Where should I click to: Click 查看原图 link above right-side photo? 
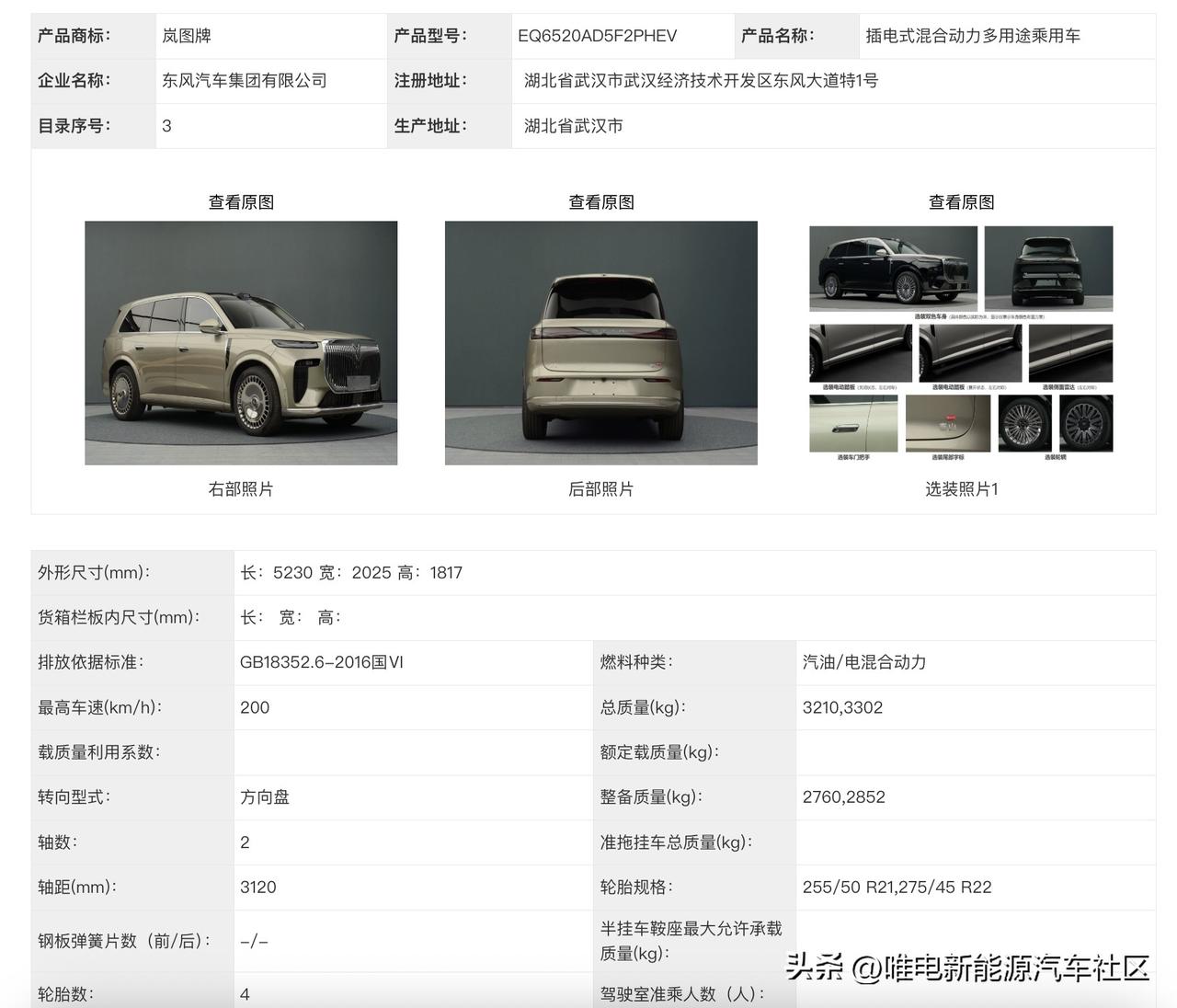coord(241,202)
